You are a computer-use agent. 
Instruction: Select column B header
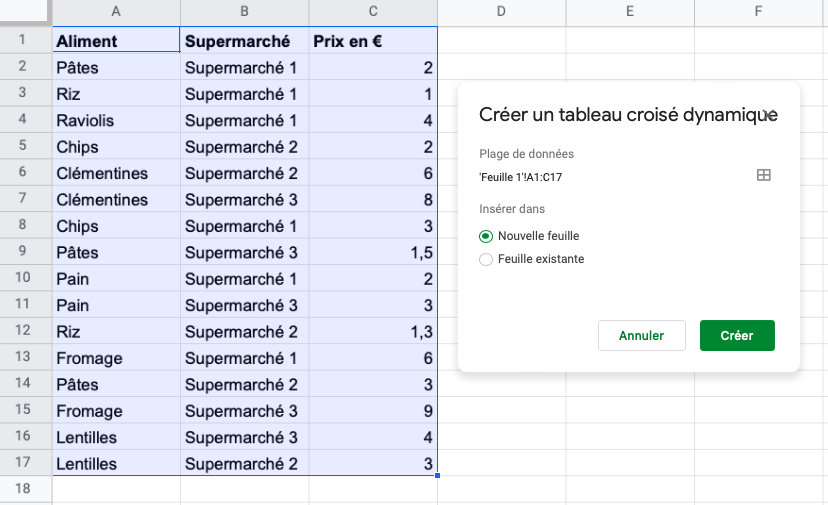[x=245, y=12]
